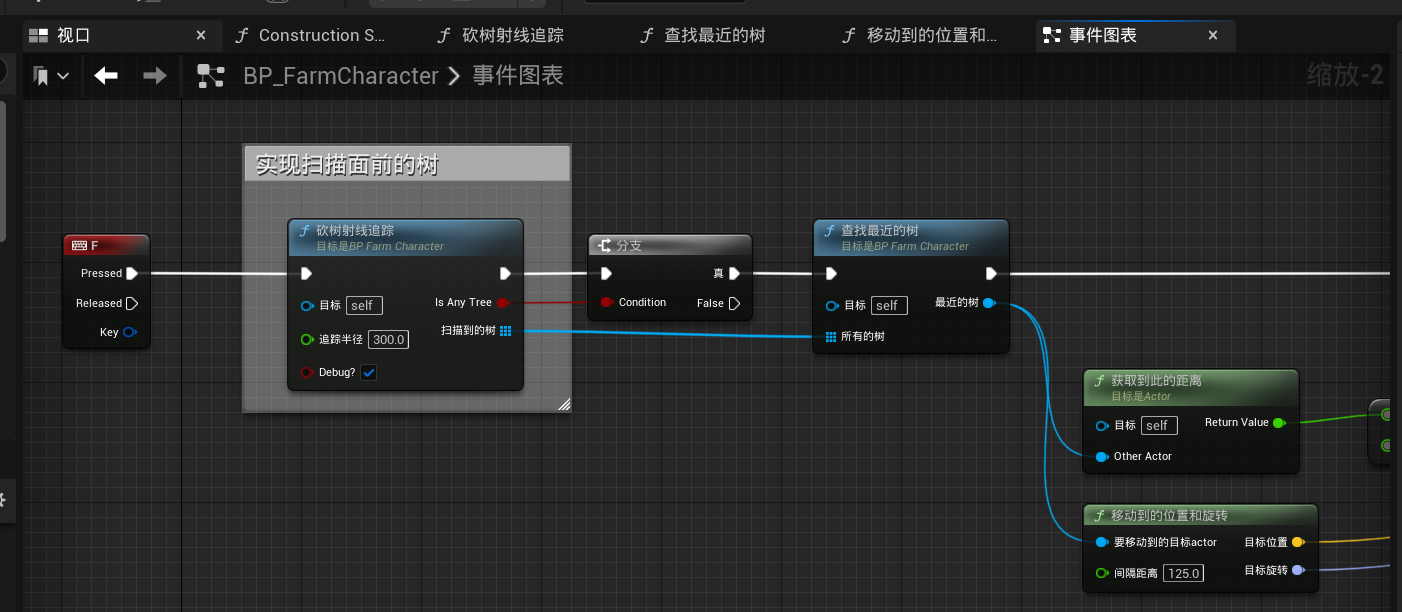The height and width of the screenshot is (612, 1402).
Task: Click the blueprint graph icon beside BP_FarmCharacter
Action: point(210,76)
